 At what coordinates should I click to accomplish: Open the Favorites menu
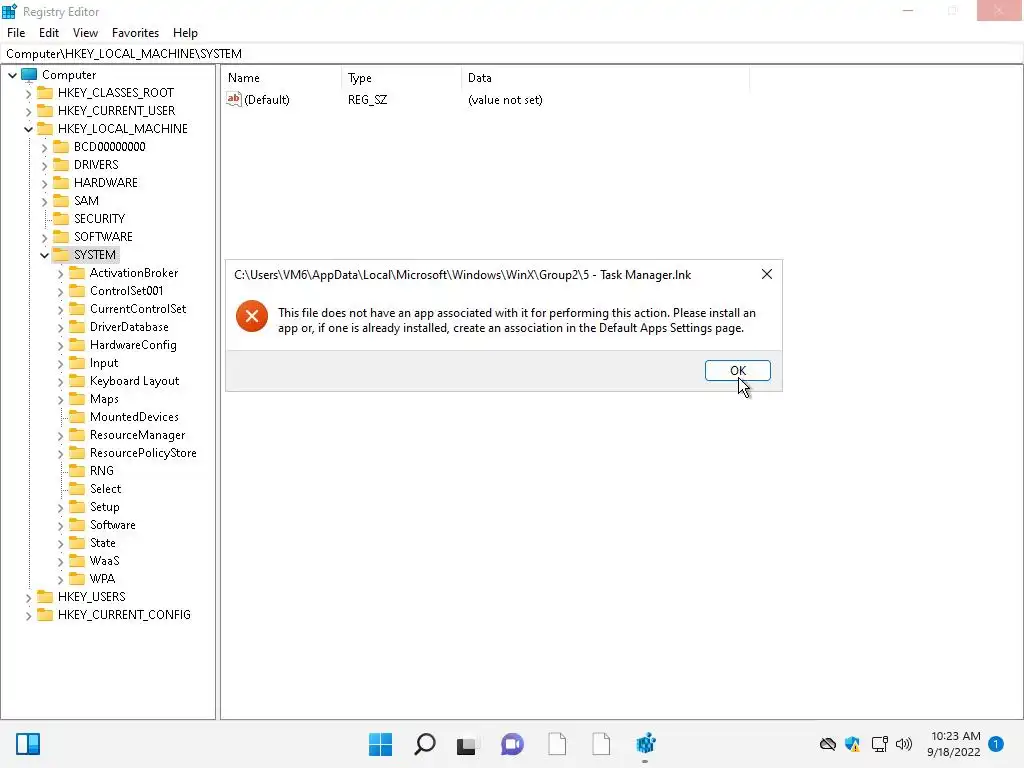click(x=135, y=33)
